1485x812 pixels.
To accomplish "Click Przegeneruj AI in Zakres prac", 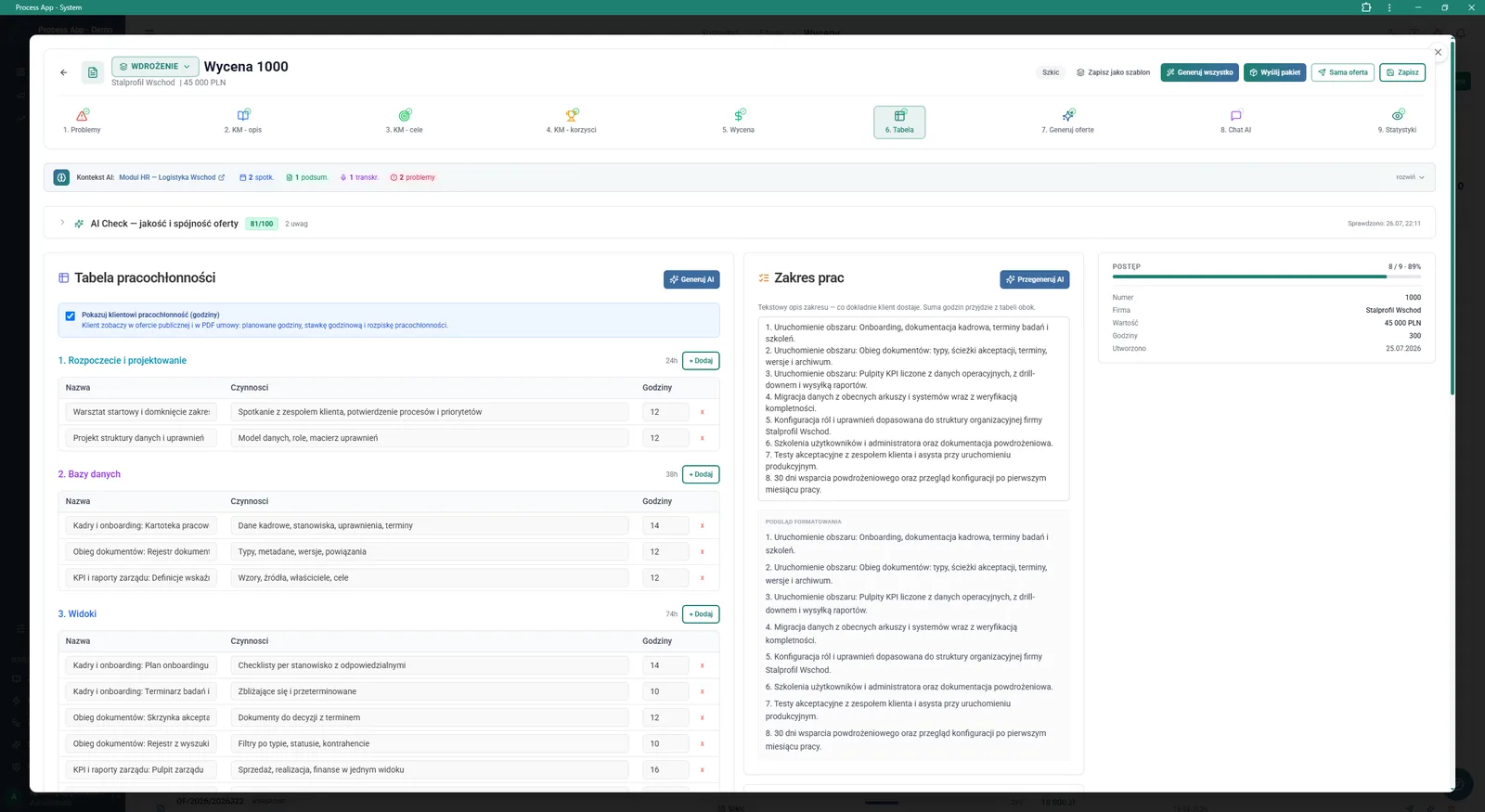I will tap(1035, 279).
